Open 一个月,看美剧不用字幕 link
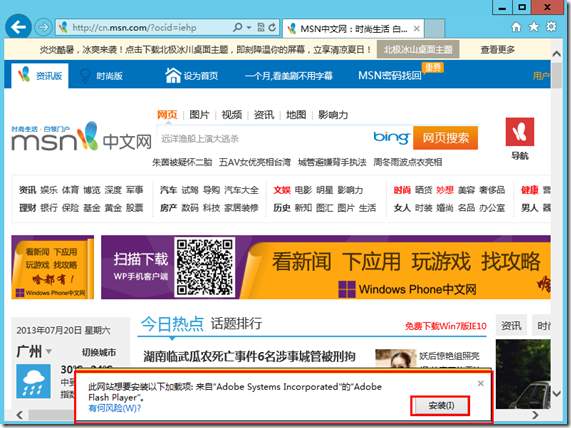571x428 pixels. coord(289,76)
